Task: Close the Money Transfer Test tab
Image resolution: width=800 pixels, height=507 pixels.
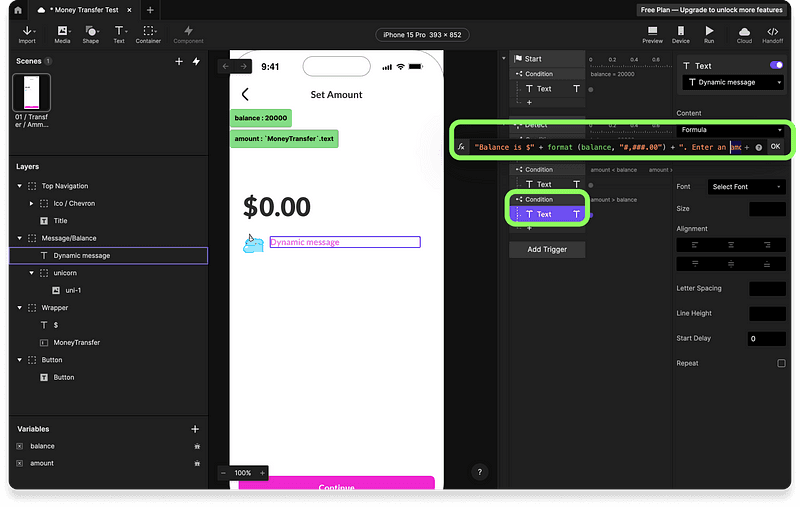Action: (130, 10)
